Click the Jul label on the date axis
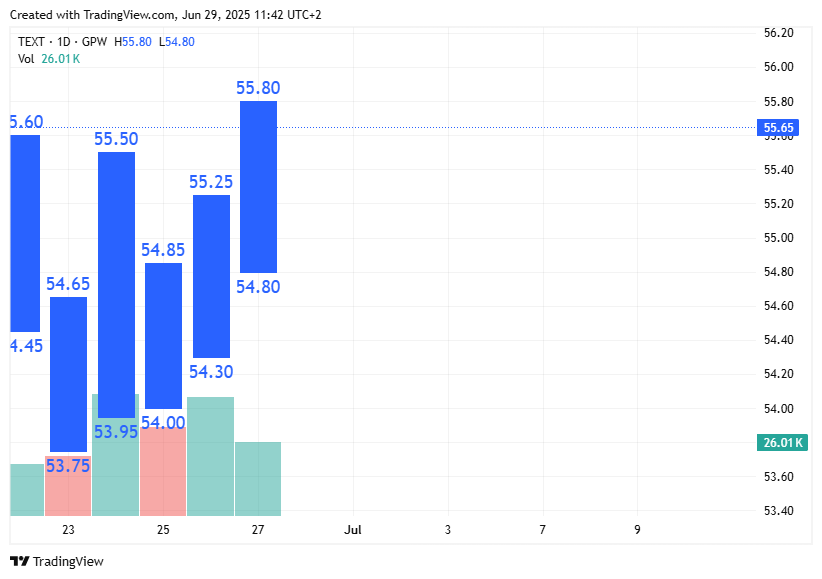This screenshot has height=579, width=822. pos(352,530)
